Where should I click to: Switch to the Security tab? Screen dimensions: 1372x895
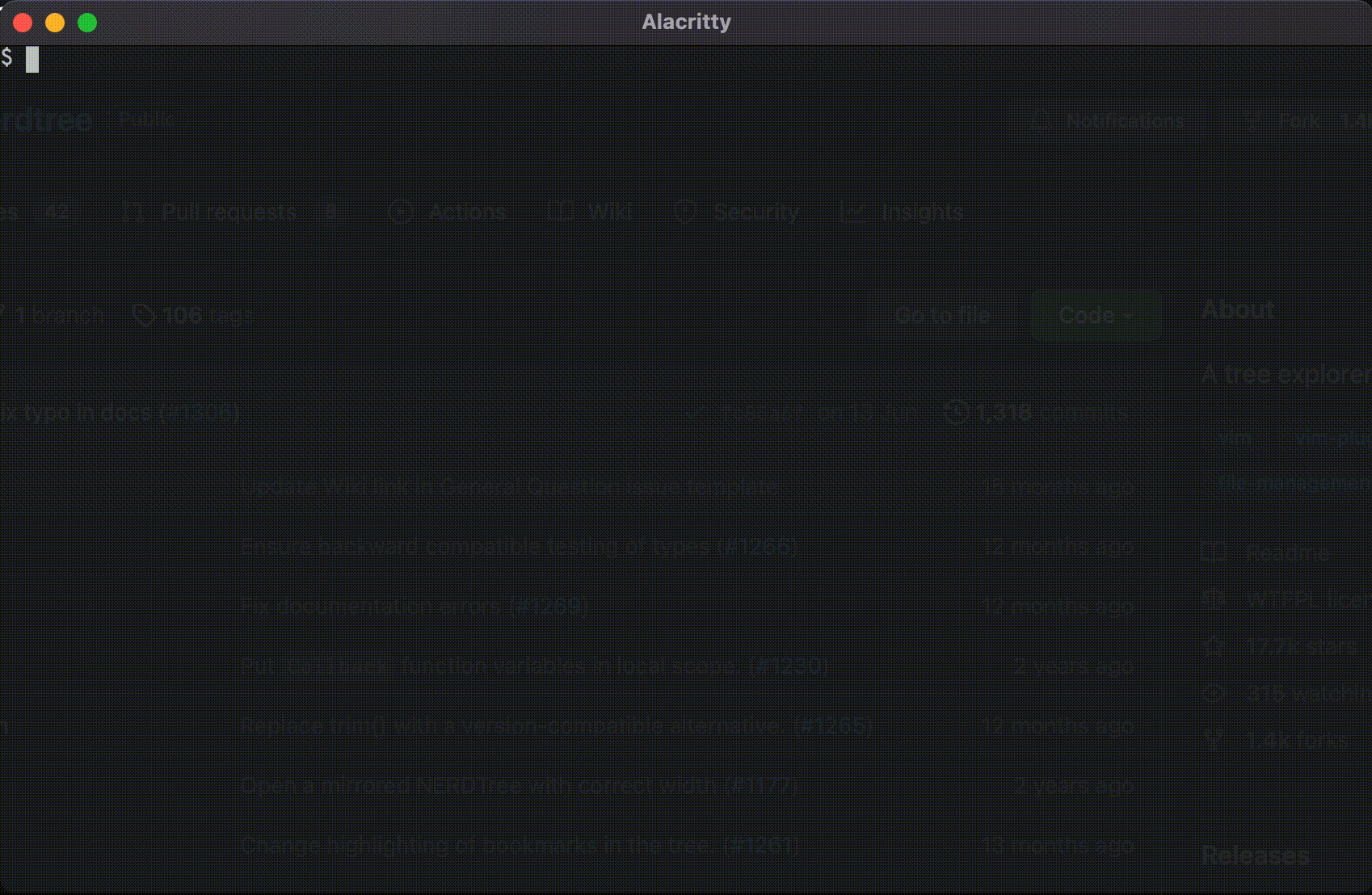point(756,212)
